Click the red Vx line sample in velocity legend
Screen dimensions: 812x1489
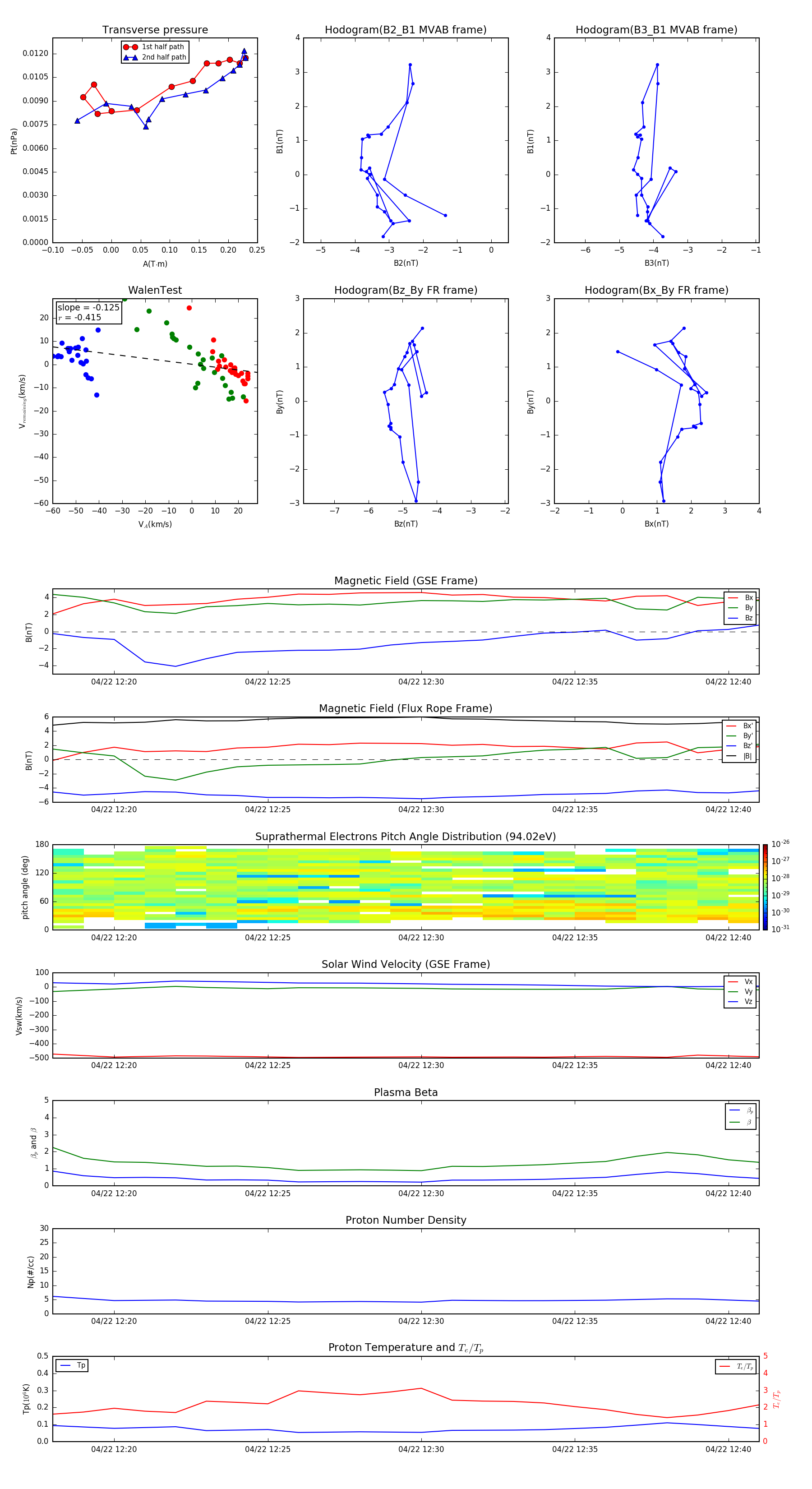732,981
